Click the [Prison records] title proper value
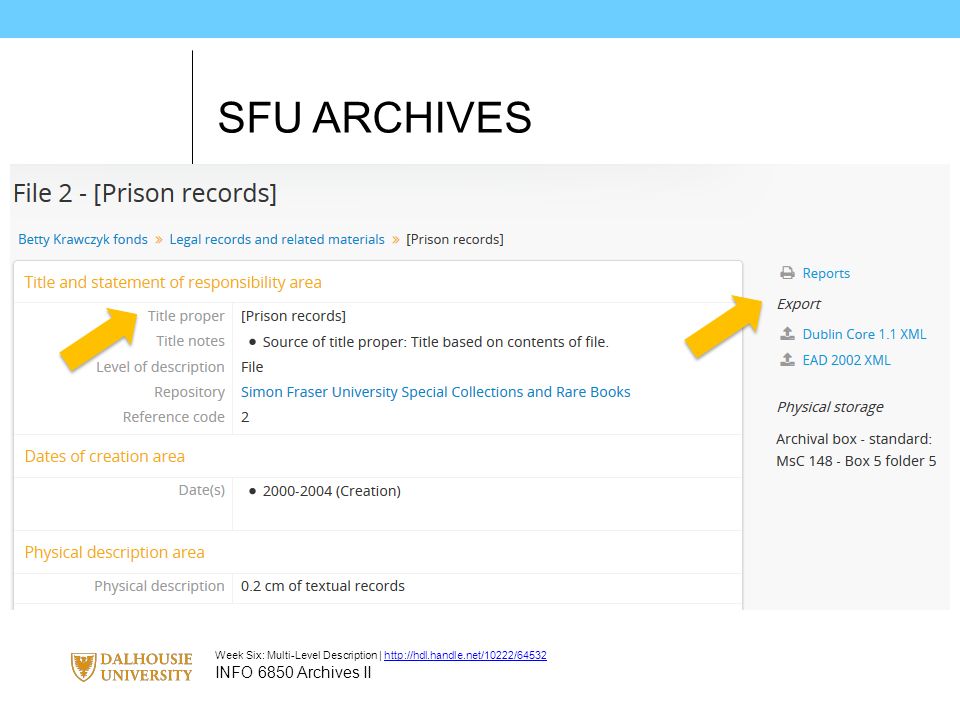 coord(293,316)
